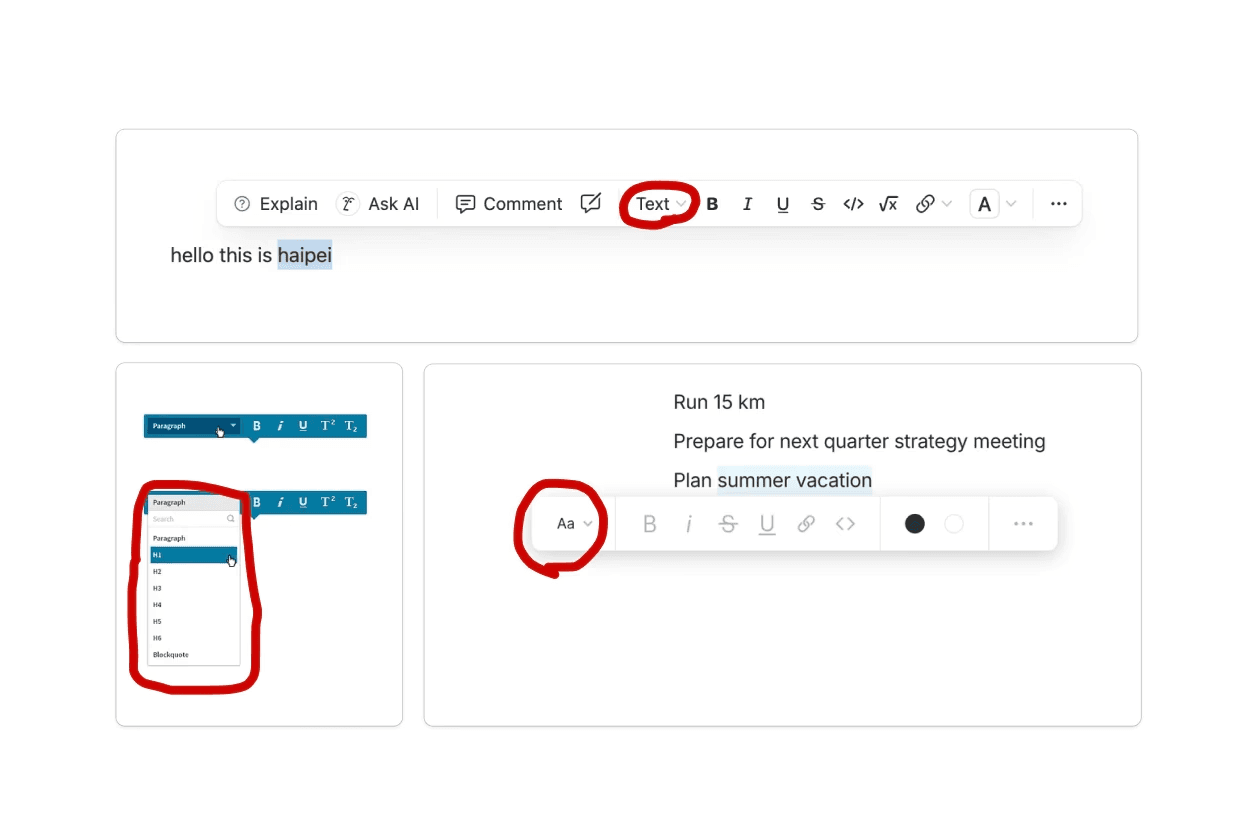Open the Ask AI assistant
This screenshot has width=1254, height=822.
tap(378, 204)
